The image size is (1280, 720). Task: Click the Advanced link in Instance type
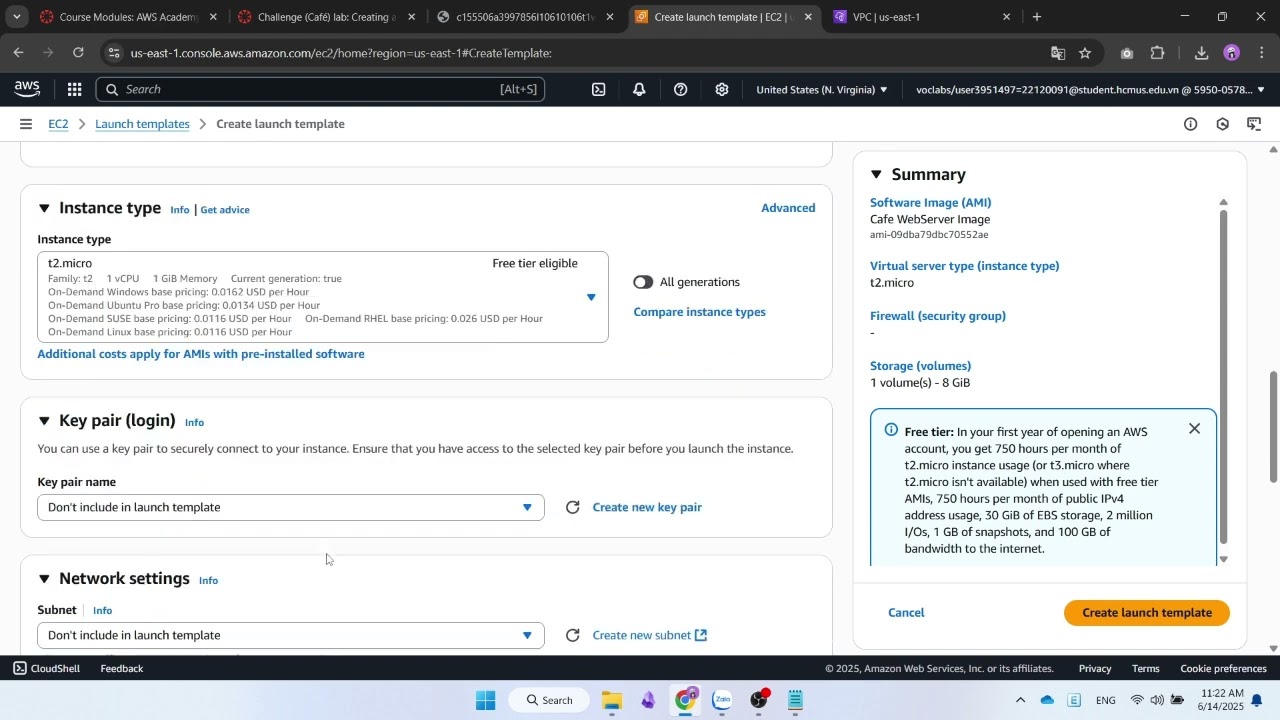click(788, 208)
